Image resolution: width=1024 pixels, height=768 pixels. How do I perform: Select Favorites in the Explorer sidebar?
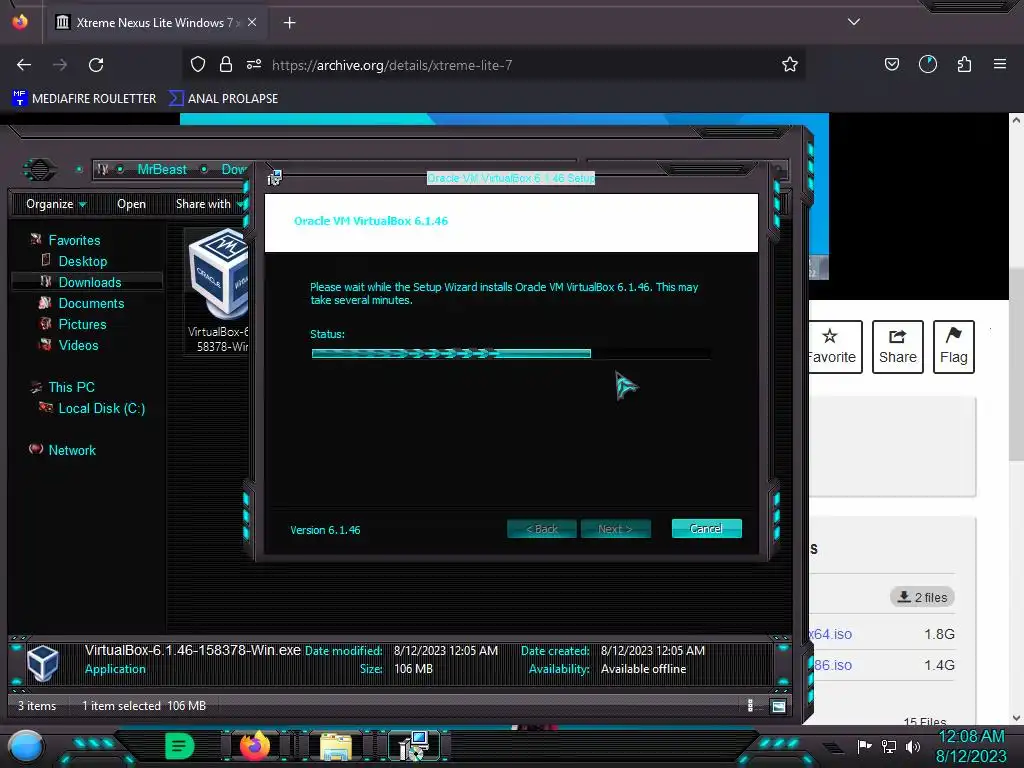tap(74, 240)
